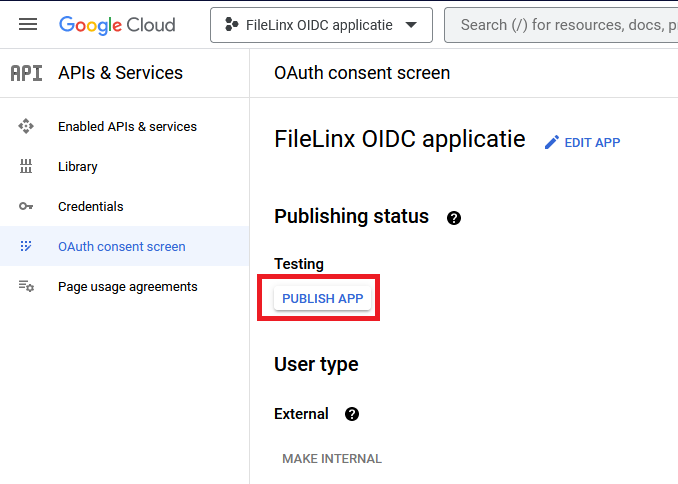Click the API logo icon
678x484 pixels.
(x=26, y=73)
